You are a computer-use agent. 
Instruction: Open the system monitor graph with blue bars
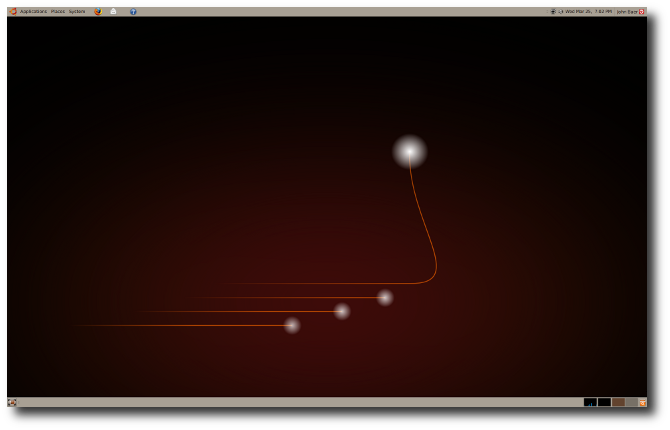(590, 402)
